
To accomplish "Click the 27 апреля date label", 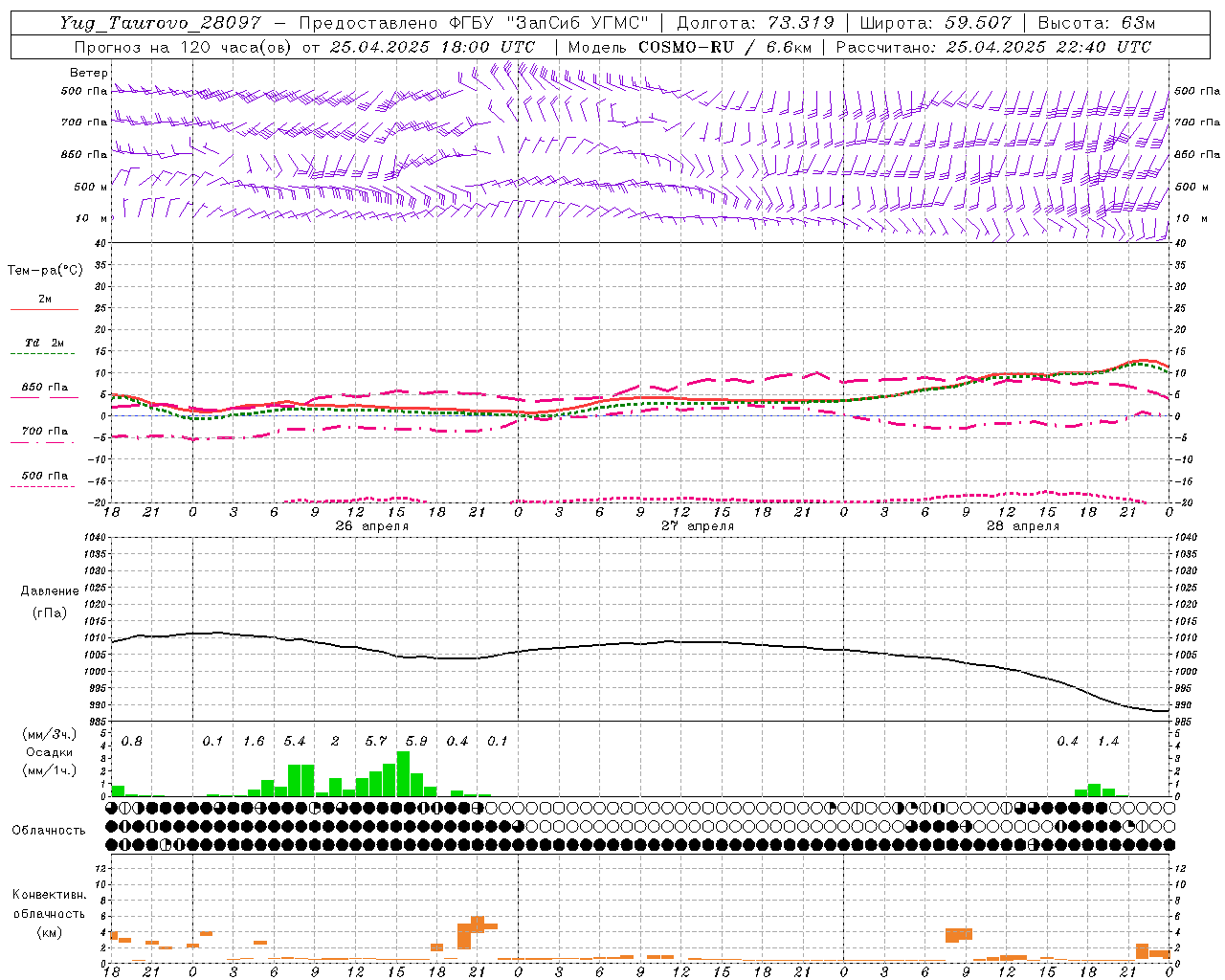I will pyautogui.click(x=698, y=526).
